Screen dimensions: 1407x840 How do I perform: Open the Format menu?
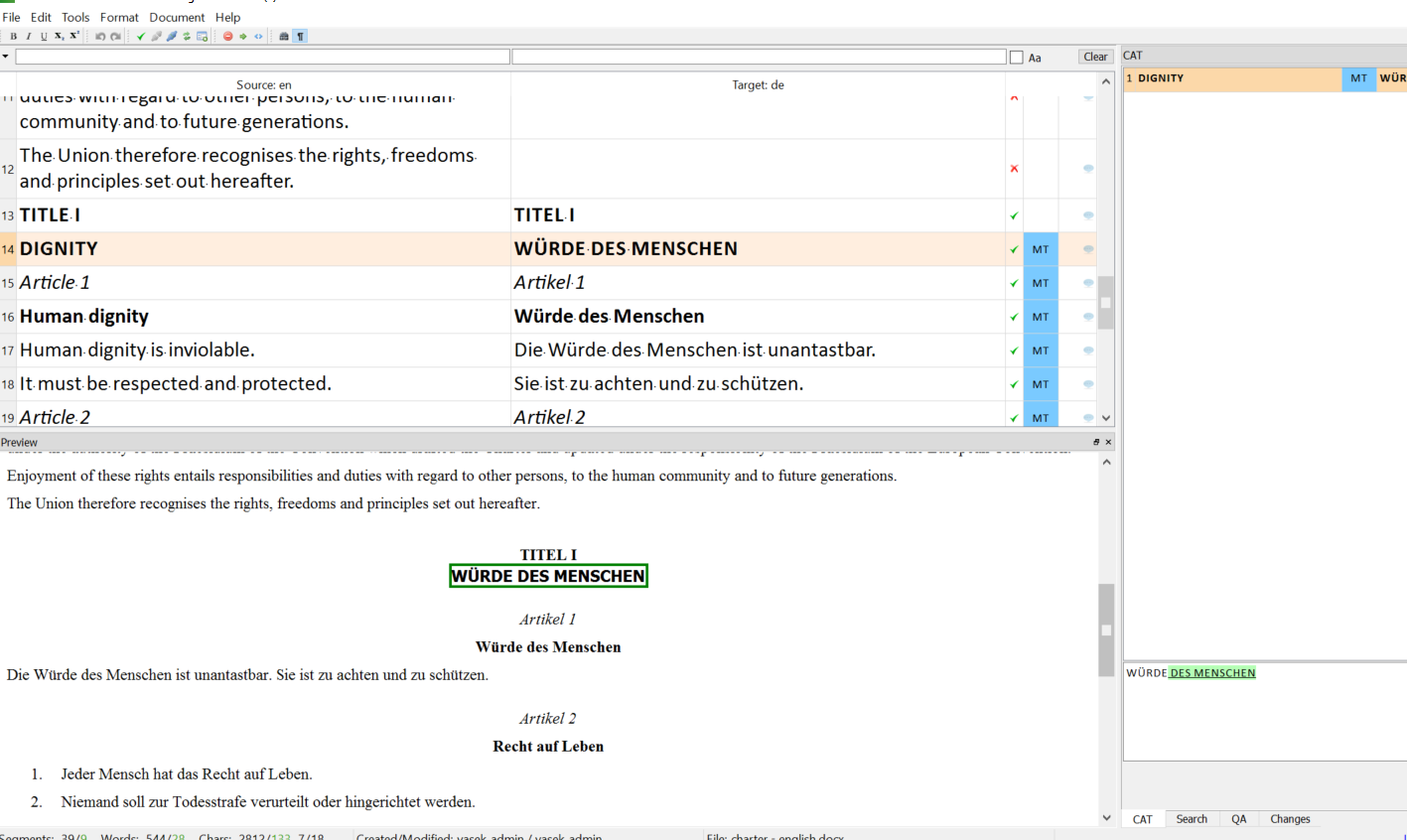coord(119,17)
